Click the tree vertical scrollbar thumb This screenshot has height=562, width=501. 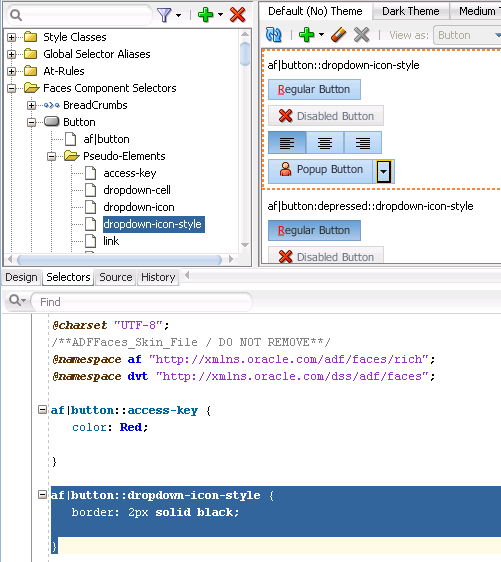[245, 54]
